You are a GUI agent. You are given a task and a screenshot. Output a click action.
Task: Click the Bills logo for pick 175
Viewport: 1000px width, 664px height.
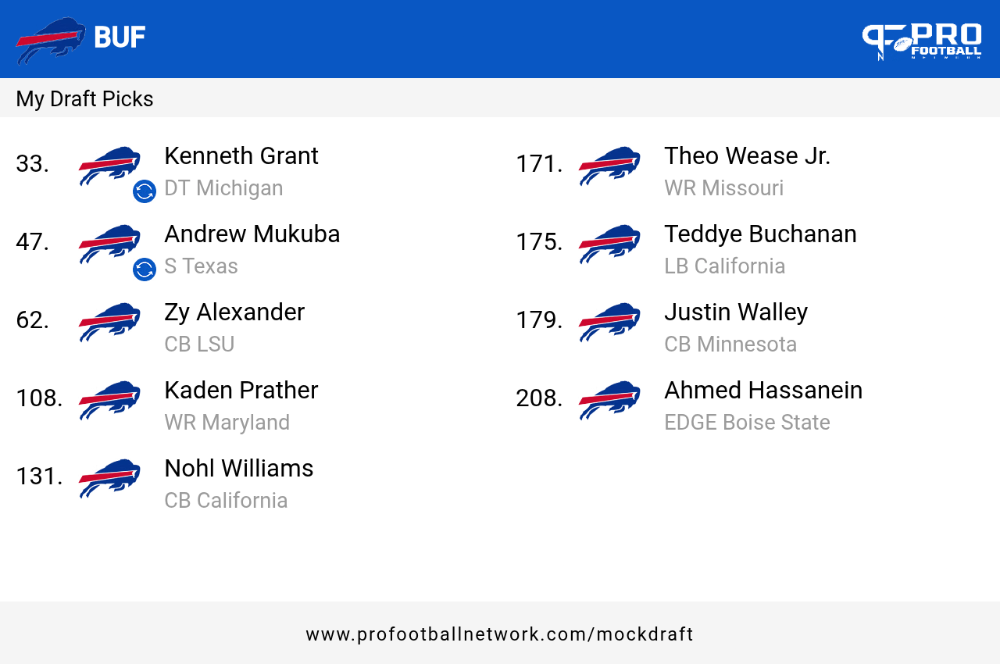[610, 244]
